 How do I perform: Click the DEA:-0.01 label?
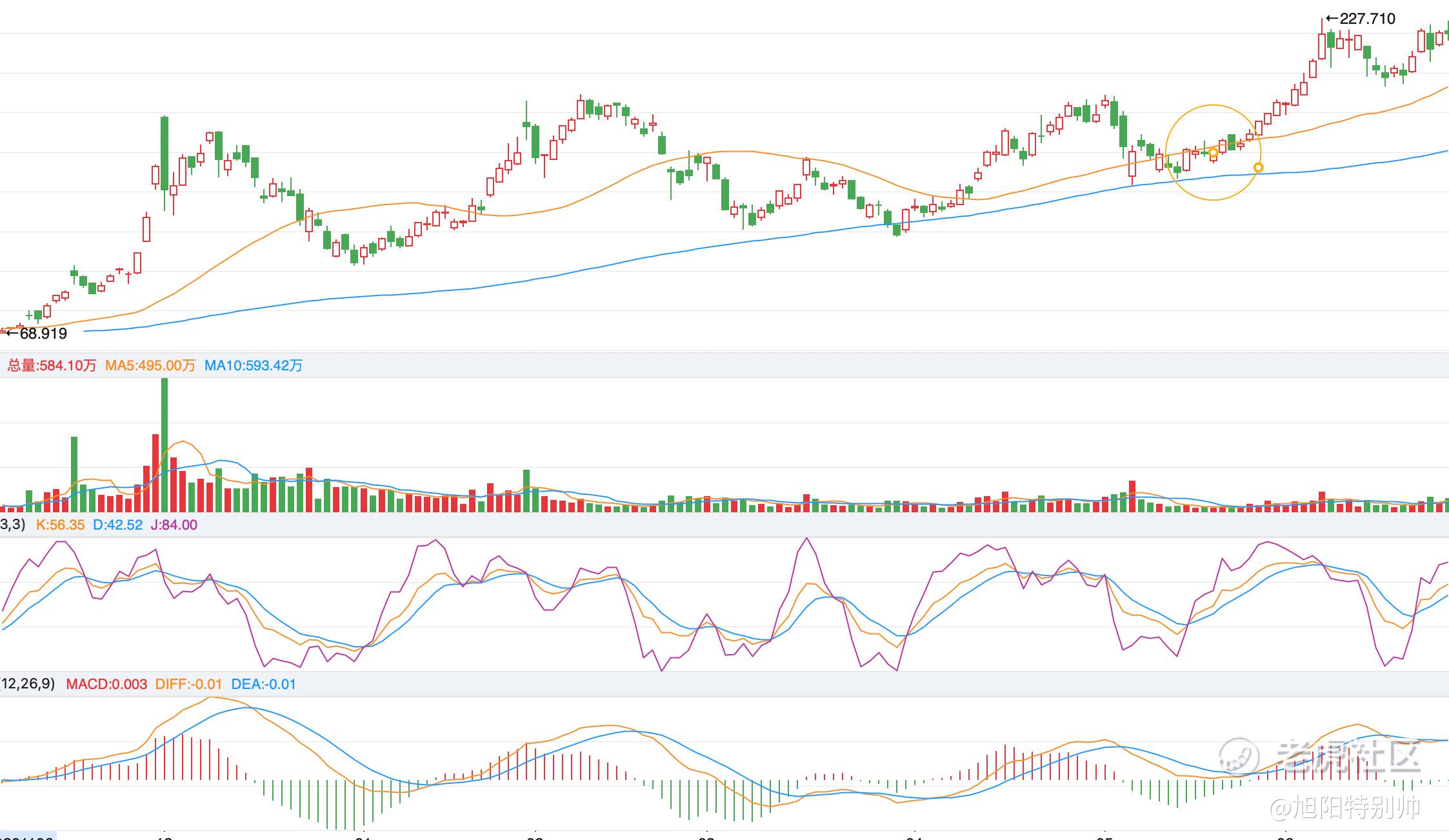[x=263, y=685]
